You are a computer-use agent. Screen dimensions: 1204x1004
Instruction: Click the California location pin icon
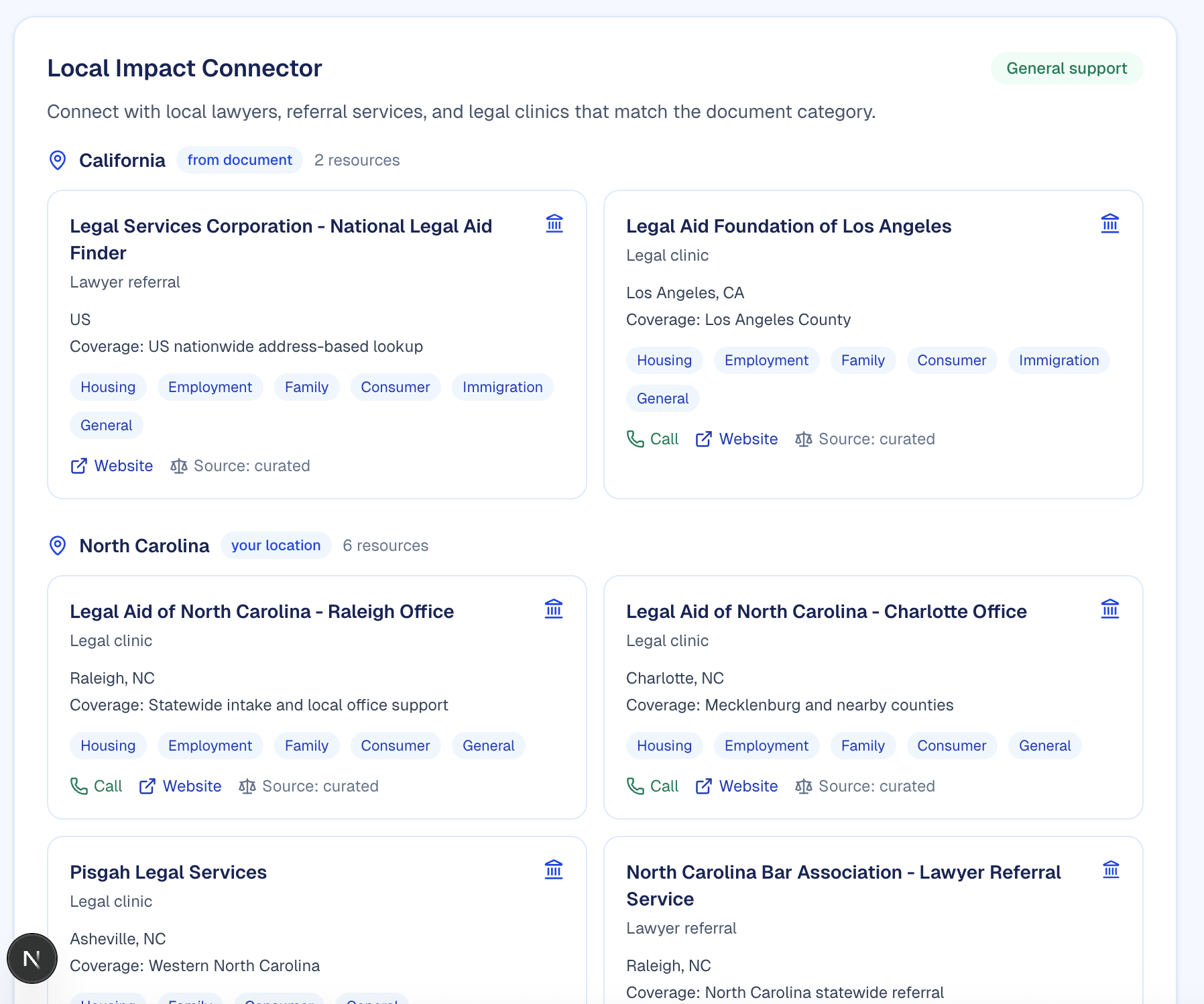click(58, 160)
